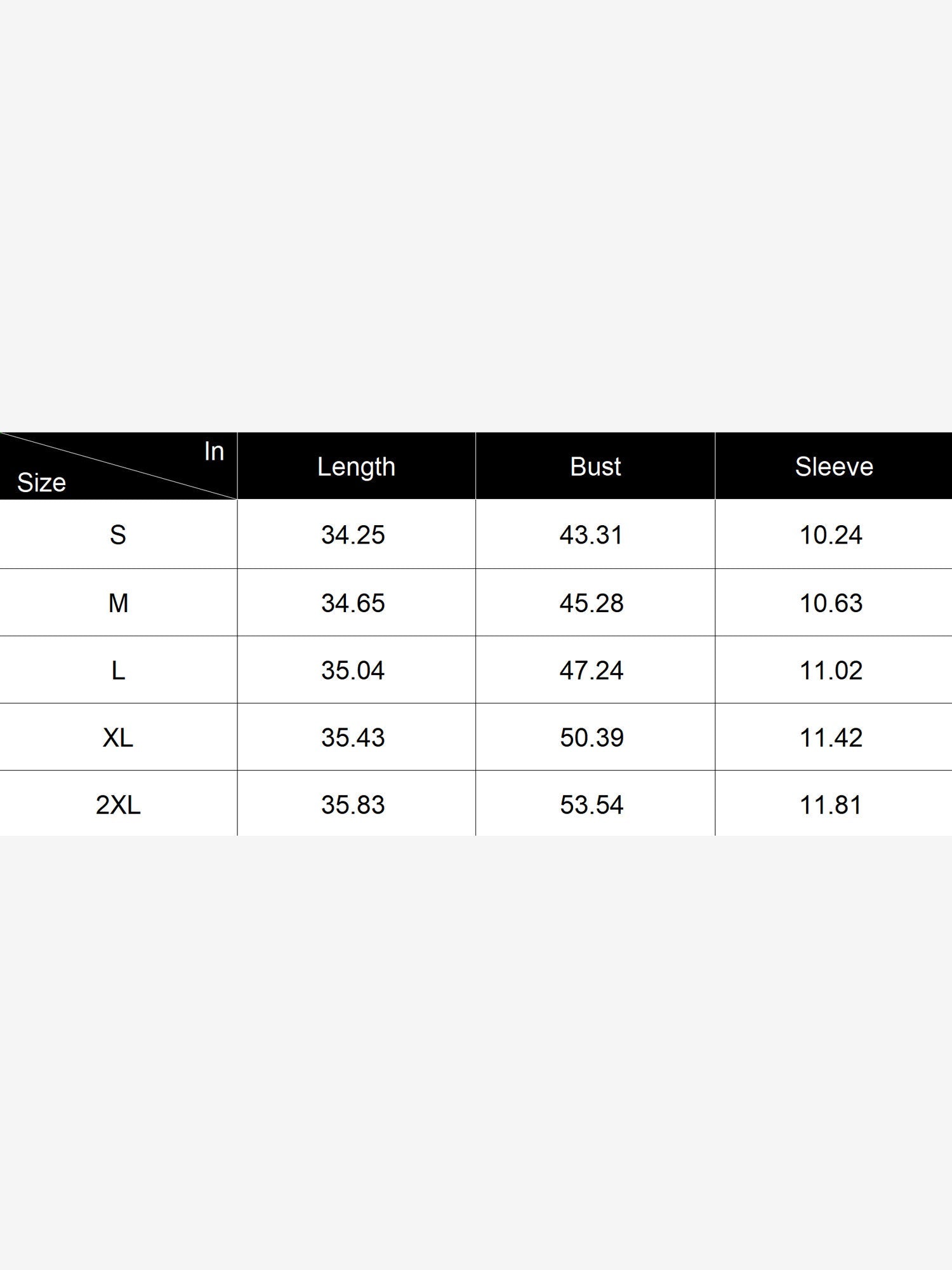Click the Size label in header corner
The height and width of the screenshot is (1270, 952).
[41, 483]
